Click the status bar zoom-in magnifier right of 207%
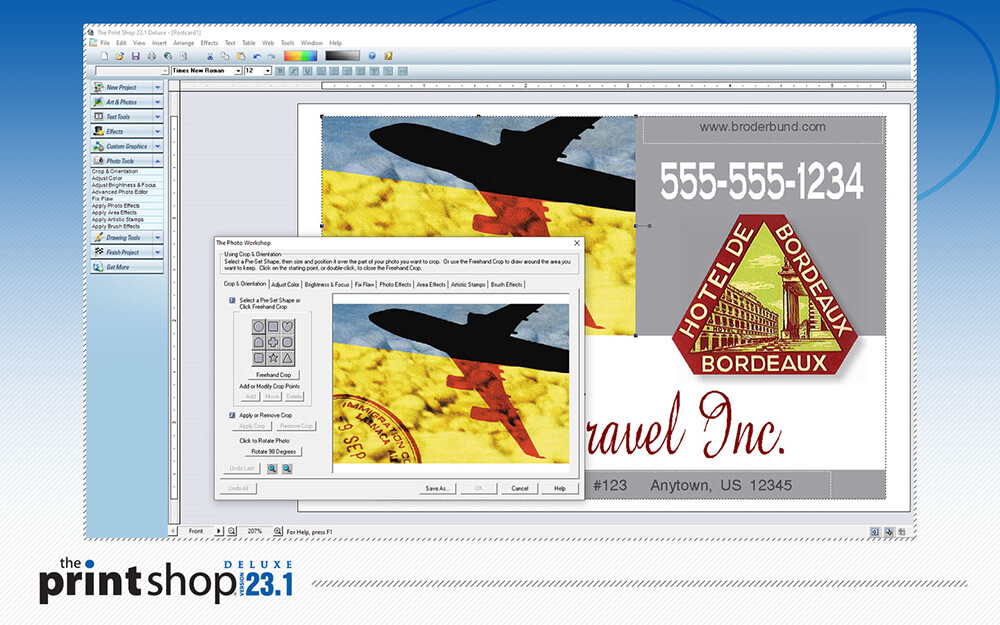Screen dimensions: 1000x625 pos(277,531)
